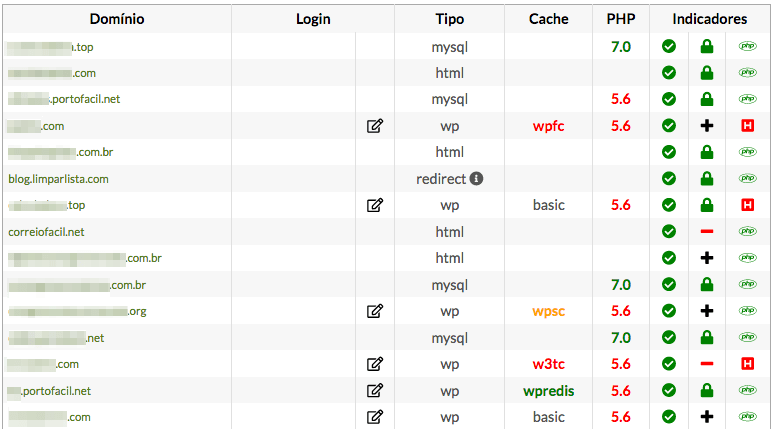Viewport: 774px width, 429px height.
Task: Click the plus indicator in wpsc row
Action: coord(707,311)
